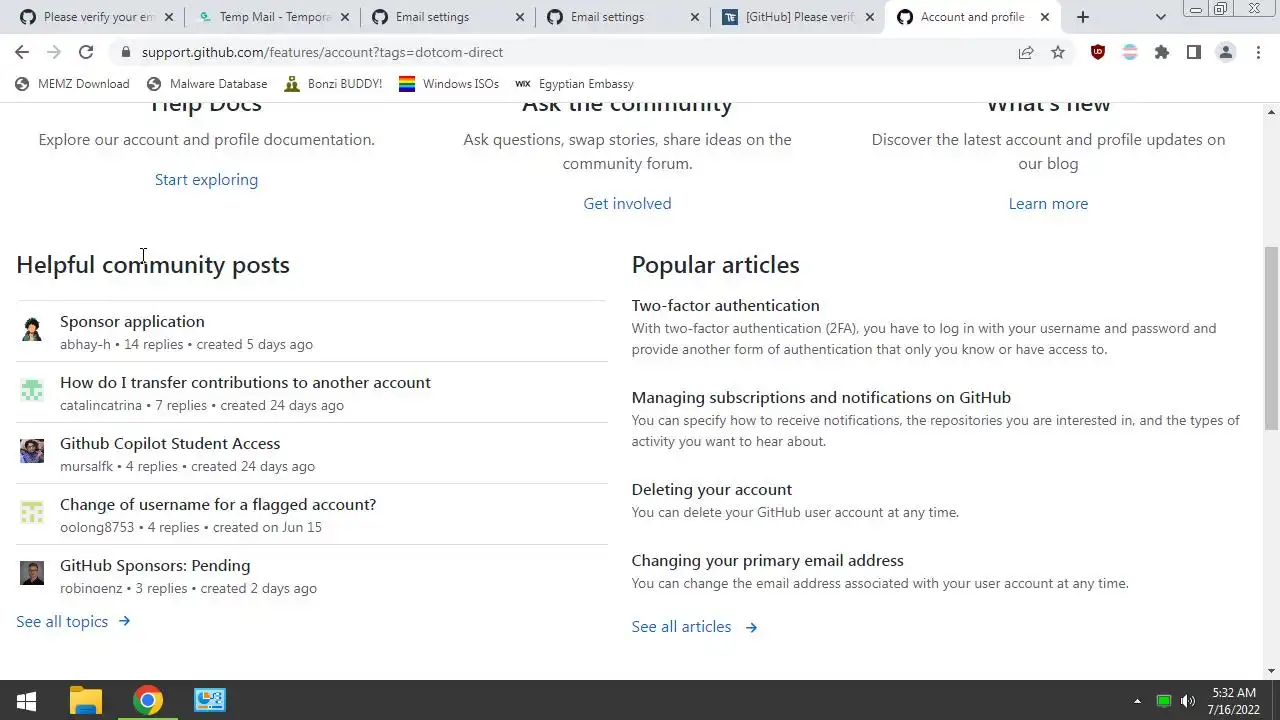Screen dimensions: 1280x720
Task: Click the page's vertical scrollbar thumb
Action: [1271, 340]
